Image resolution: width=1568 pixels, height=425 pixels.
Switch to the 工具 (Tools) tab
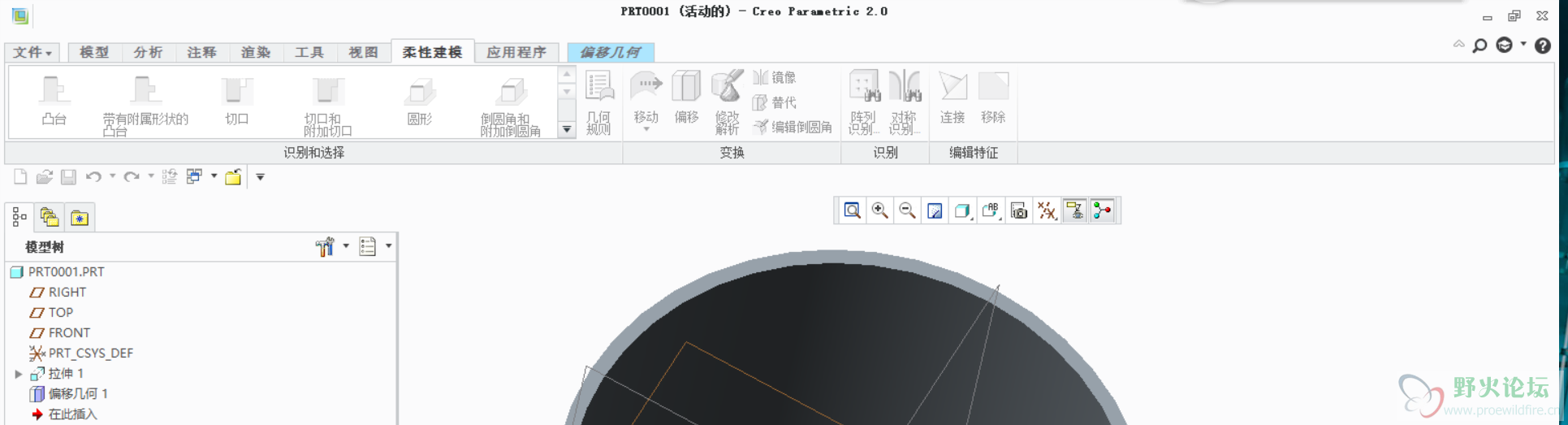click(x=309, y=52)
